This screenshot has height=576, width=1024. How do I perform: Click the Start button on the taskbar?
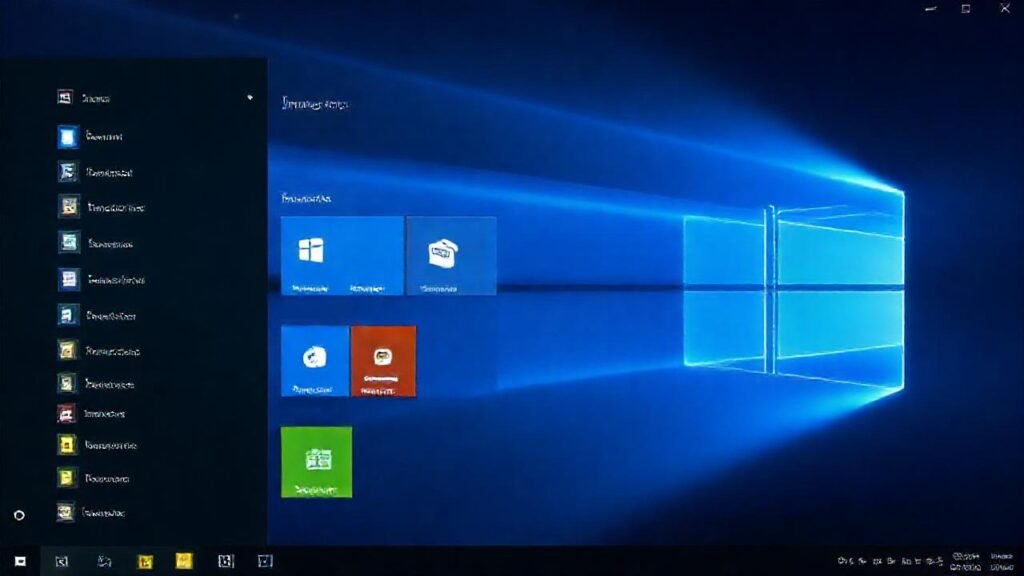pos(21,560)
